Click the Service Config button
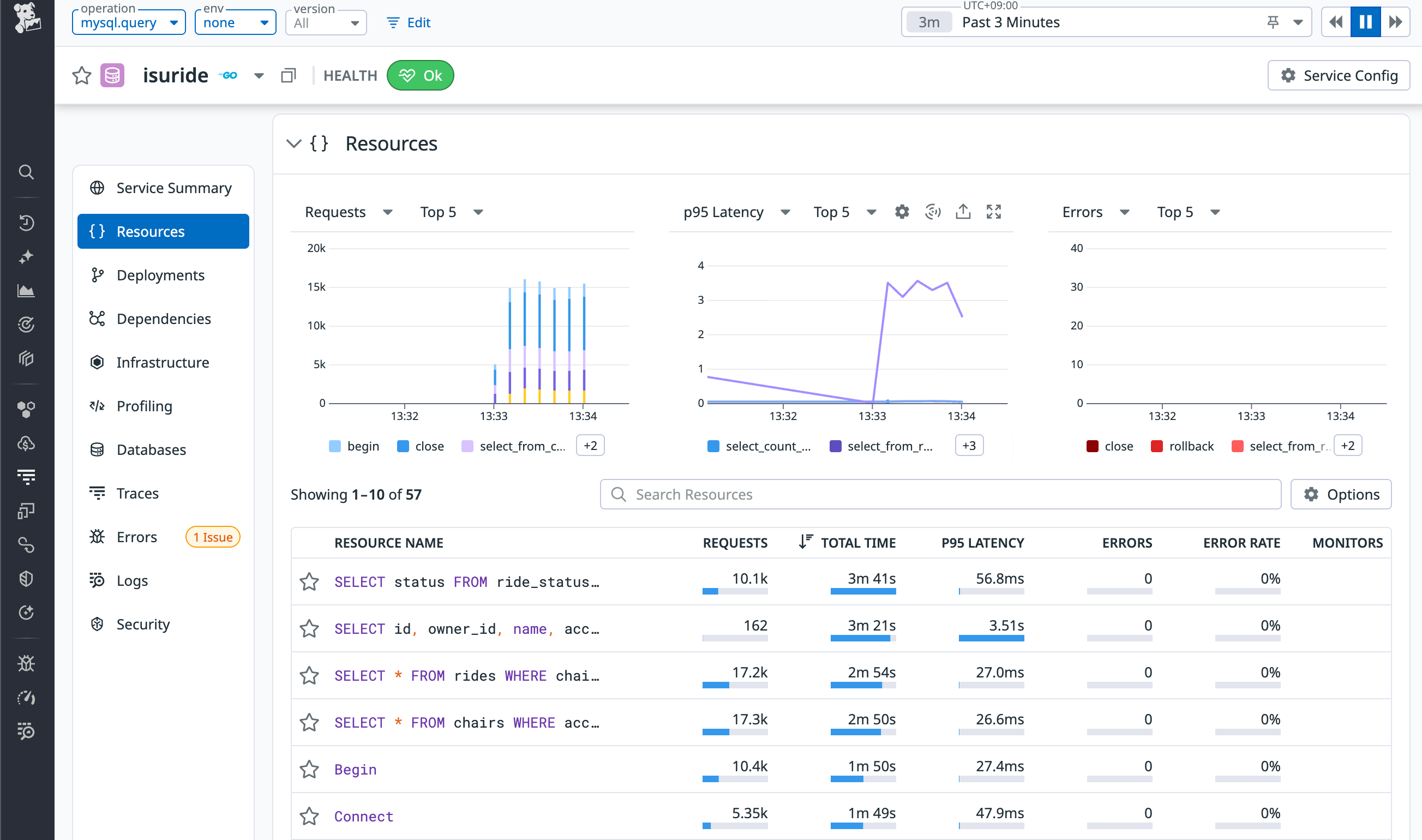Viewport: 1422px width, 840px height. 1338,75
